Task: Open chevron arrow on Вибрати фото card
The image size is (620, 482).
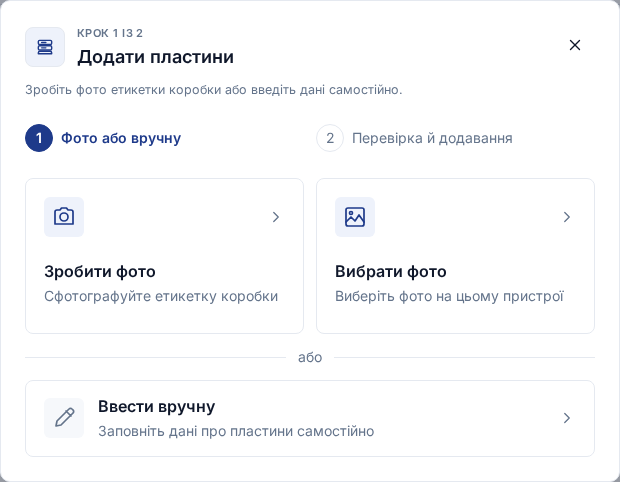Action: pyautogui.click(x=567, y=217)
